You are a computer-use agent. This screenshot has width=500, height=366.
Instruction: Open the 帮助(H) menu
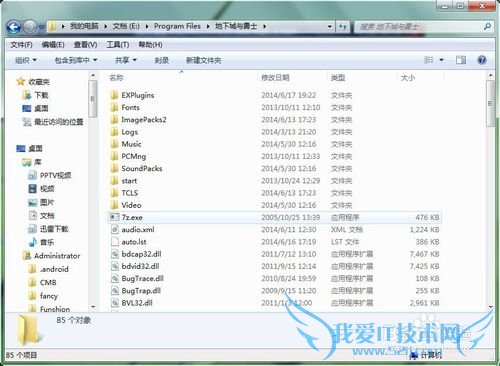tap(150, 45)
